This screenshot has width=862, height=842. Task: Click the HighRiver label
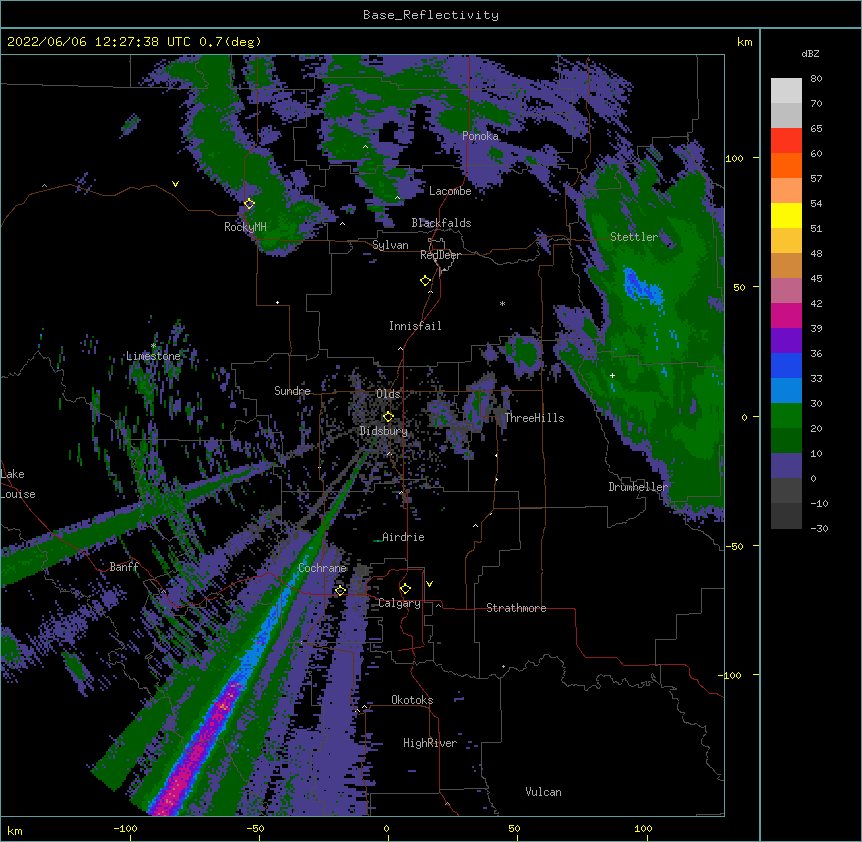tap(430, 743)
